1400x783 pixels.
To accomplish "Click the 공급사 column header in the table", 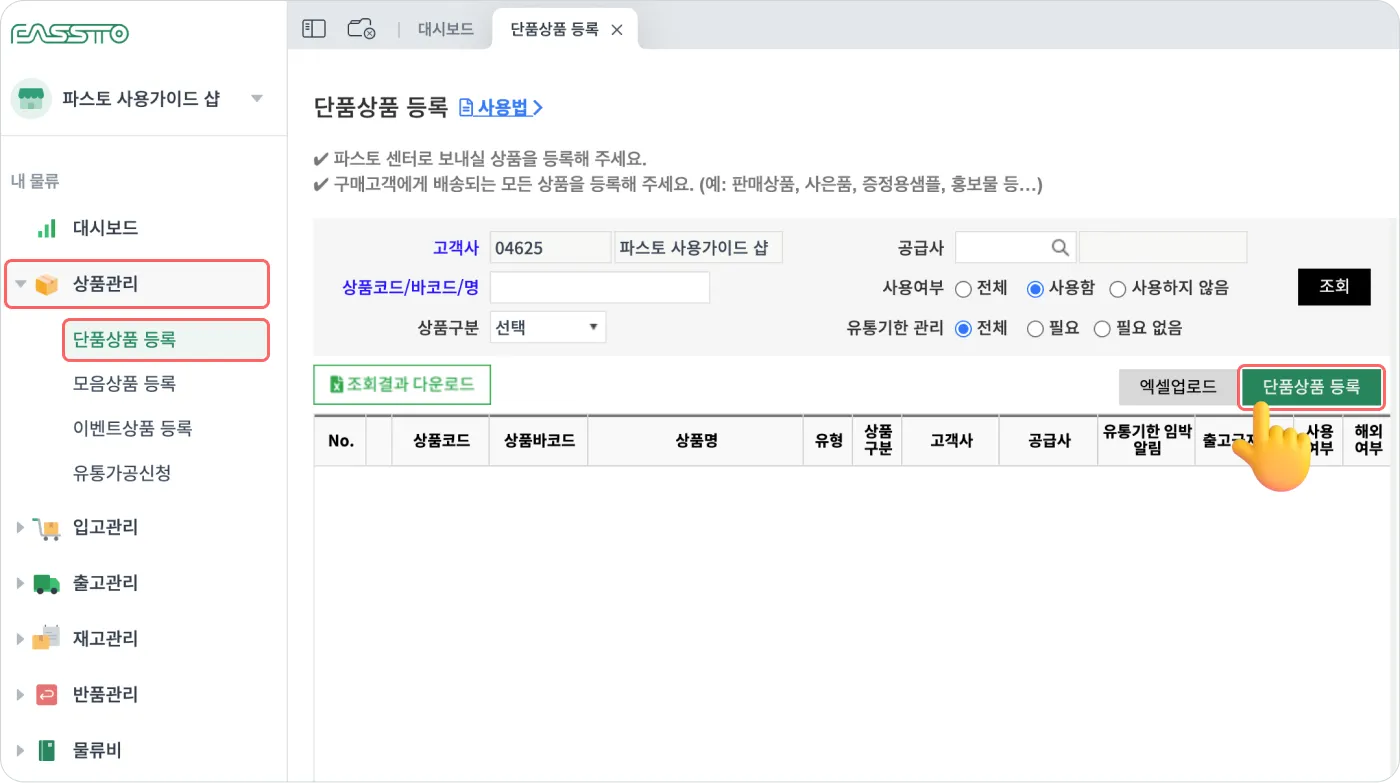I will [x=1048, y=441].
